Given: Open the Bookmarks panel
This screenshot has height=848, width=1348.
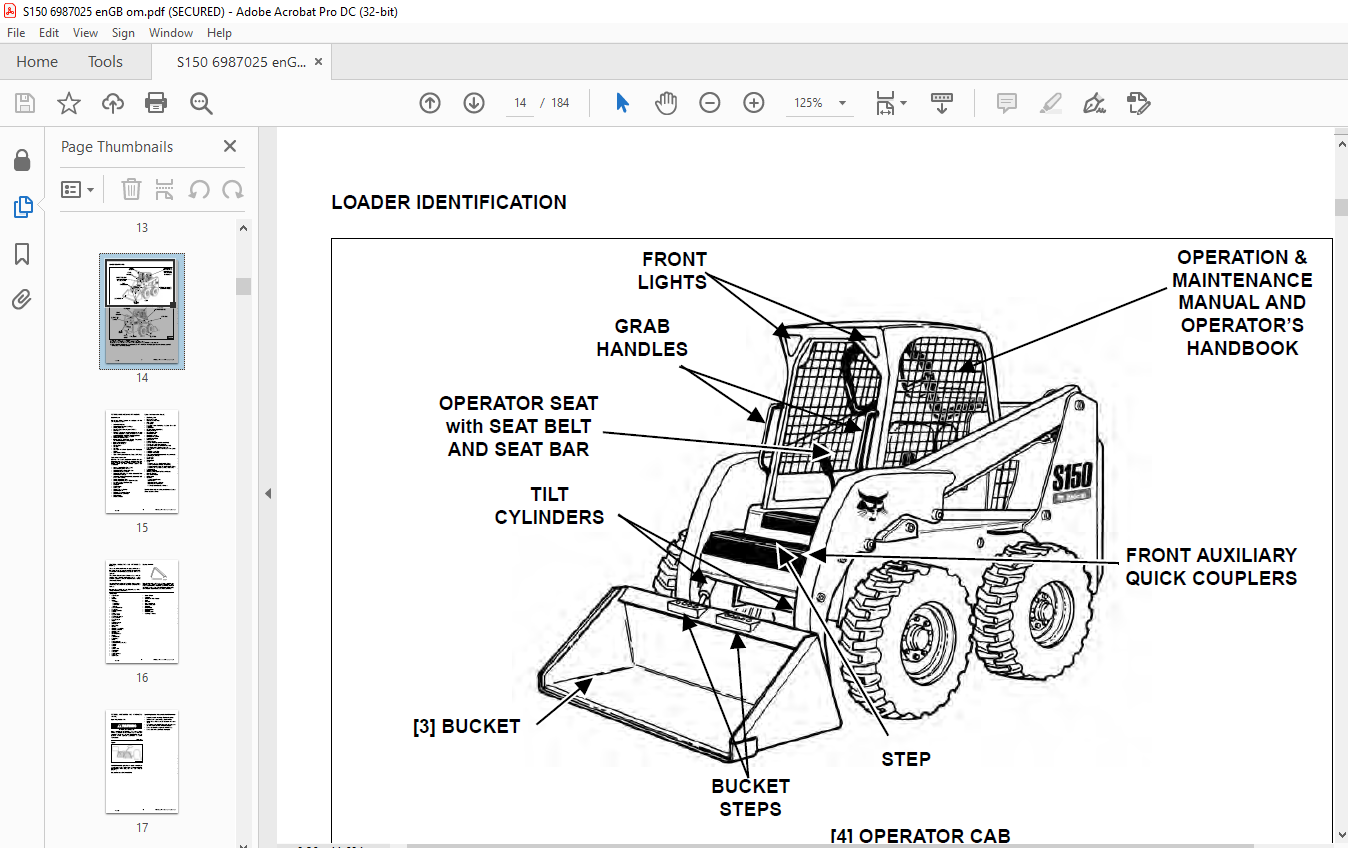Looking at the screenshot, I should (22, 254).
